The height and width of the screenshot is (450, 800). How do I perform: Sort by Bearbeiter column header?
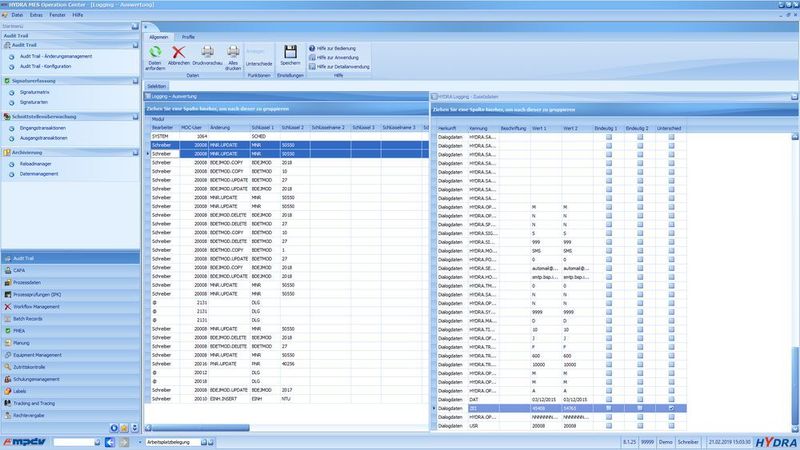[163, 128]
